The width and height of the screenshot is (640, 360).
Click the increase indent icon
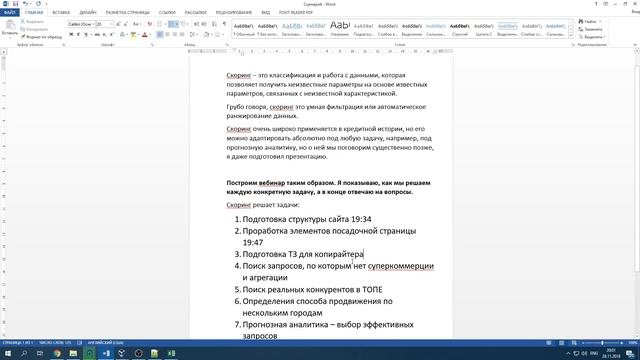click(x=204, y=24)
